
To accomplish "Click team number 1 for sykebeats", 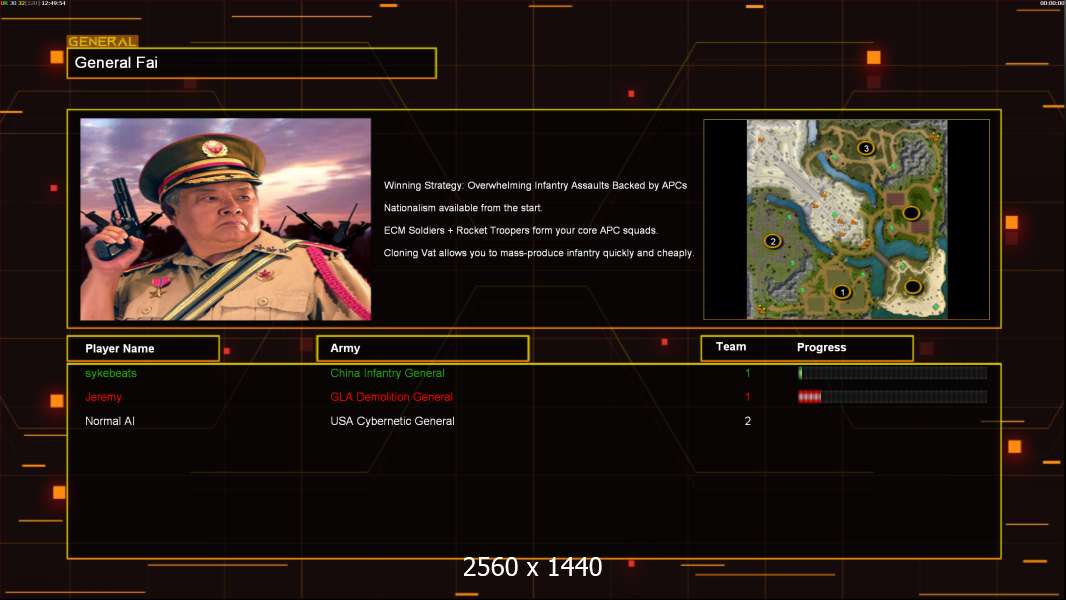I will [x=747, y=373].
